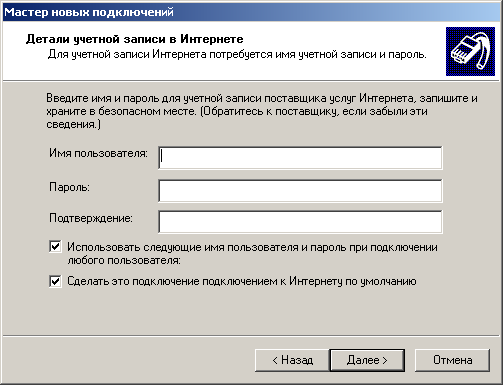This screenshot has height=385, width=503.
Task: Go back with the Назад button
Action: point(292,360)
